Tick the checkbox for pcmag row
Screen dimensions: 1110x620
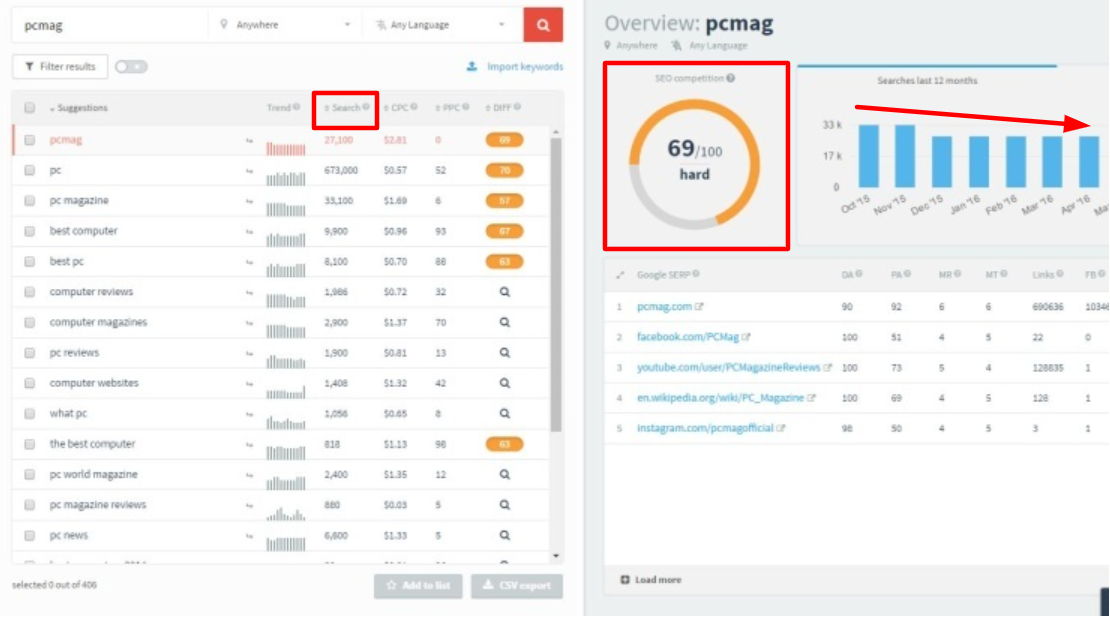click(x=30, y=140)
